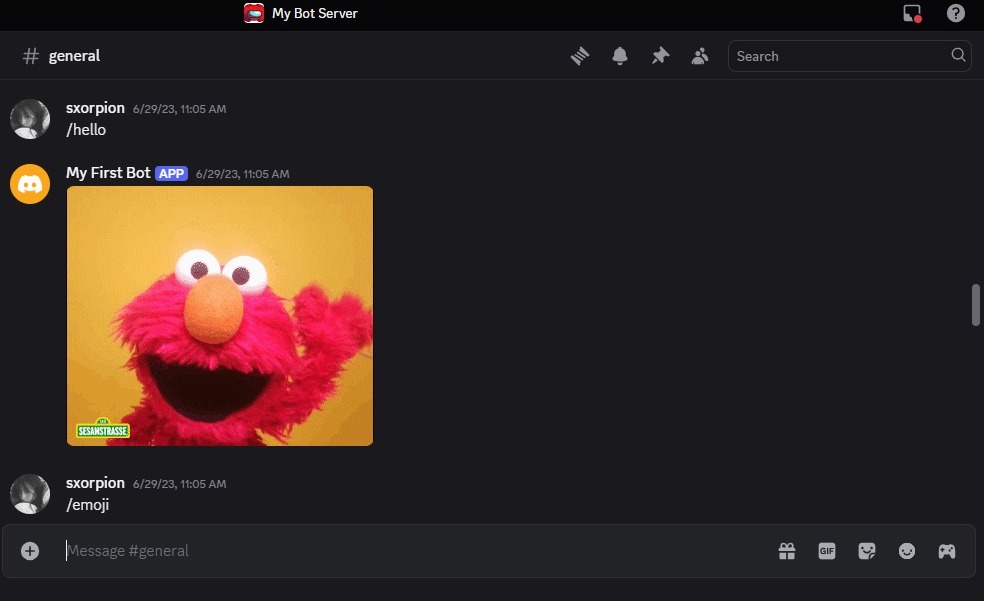The width and height of the screenshot is (984, 601).
Task: Open the Threads panel icon
Action: pyautogui.click(x=580, y=56)
